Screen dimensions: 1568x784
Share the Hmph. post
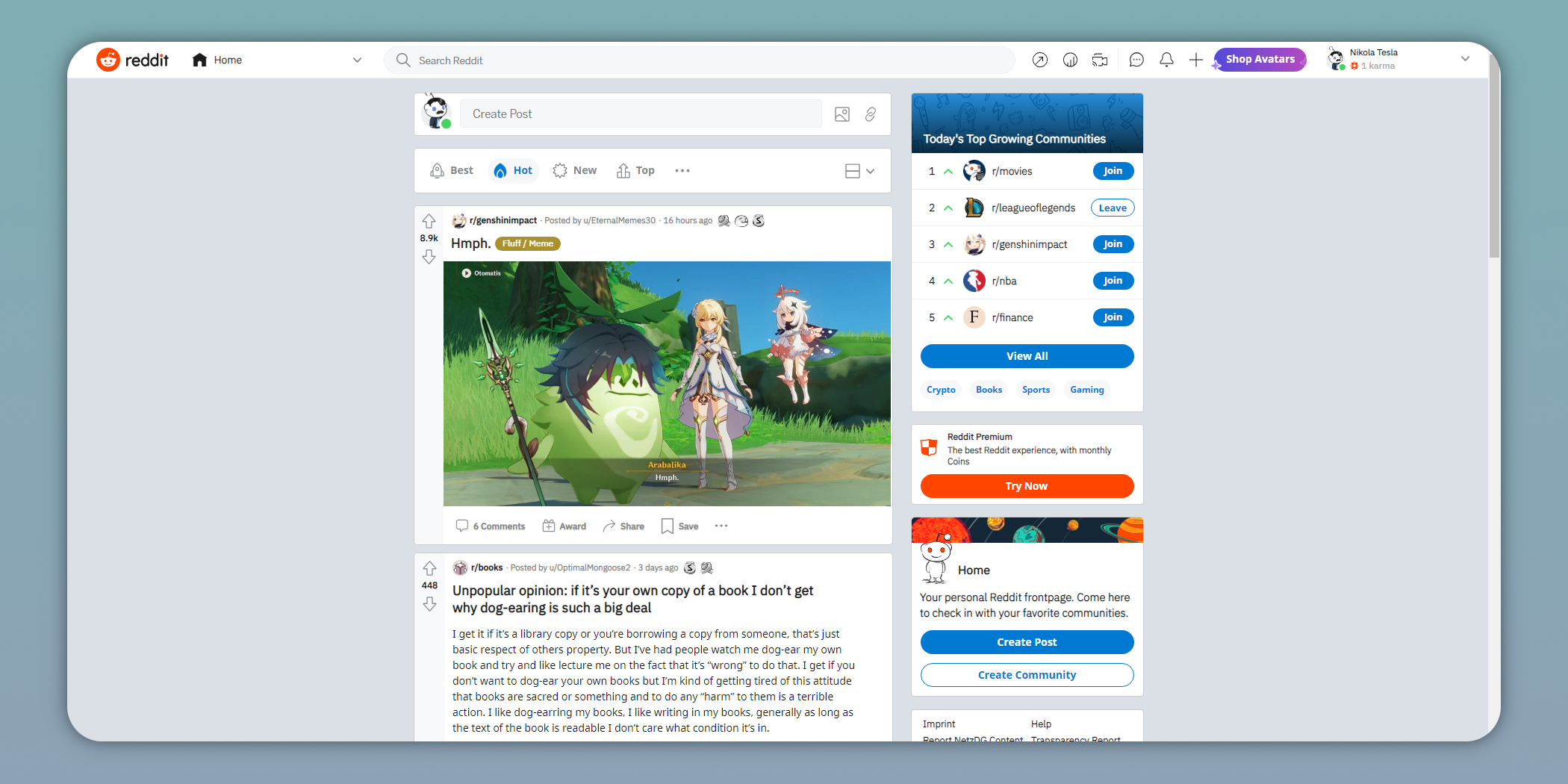(x=623, y=526)
